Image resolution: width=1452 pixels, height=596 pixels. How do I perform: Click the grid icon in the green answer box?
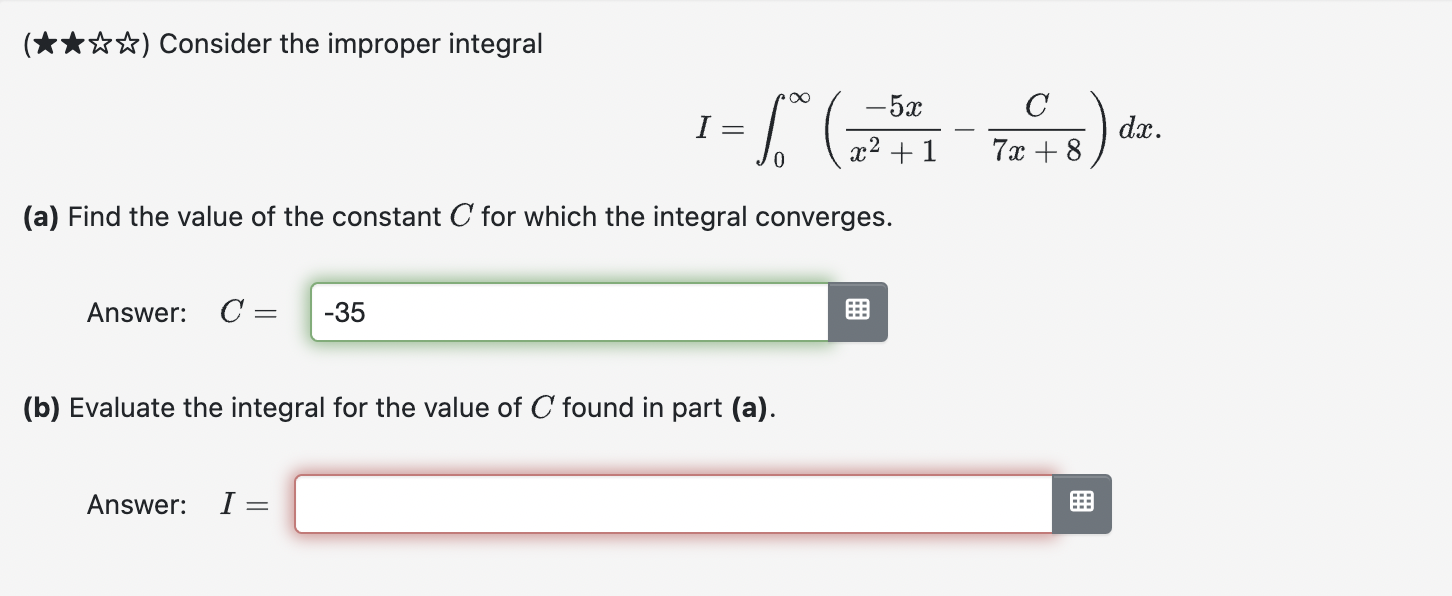(857, 311)
